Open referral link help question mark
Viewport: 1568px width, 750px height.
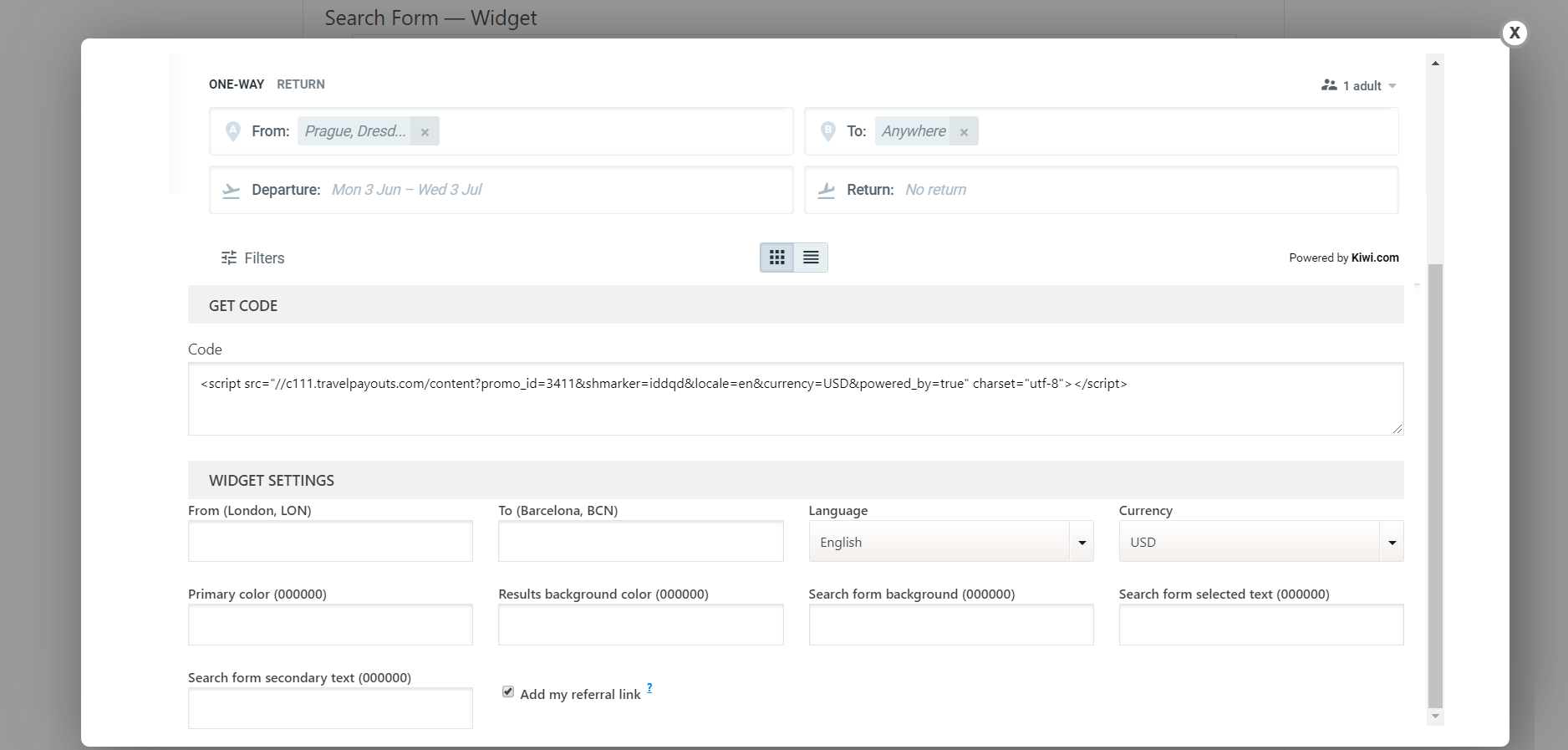pyautogui.click(x=649, y=688)
